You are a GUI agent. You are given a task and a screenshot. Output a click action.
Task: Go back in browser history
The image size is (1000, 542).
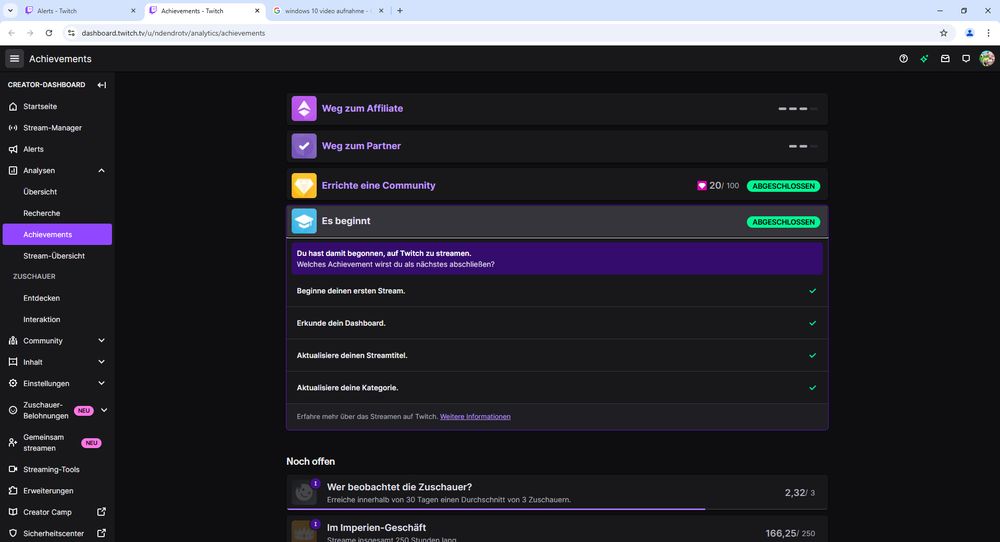pos(11,33)
